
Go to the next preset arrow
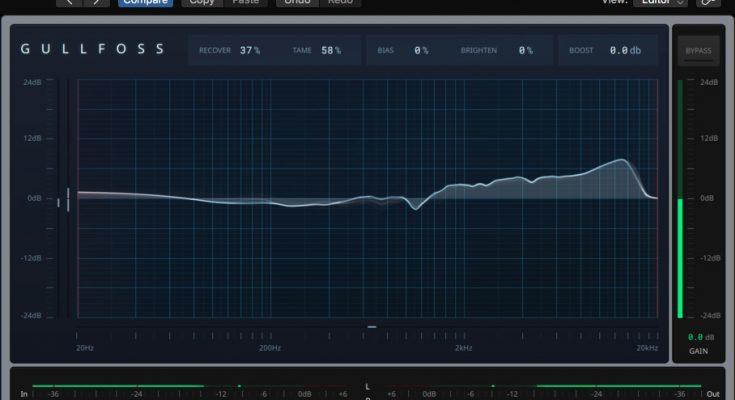[96, 3]
